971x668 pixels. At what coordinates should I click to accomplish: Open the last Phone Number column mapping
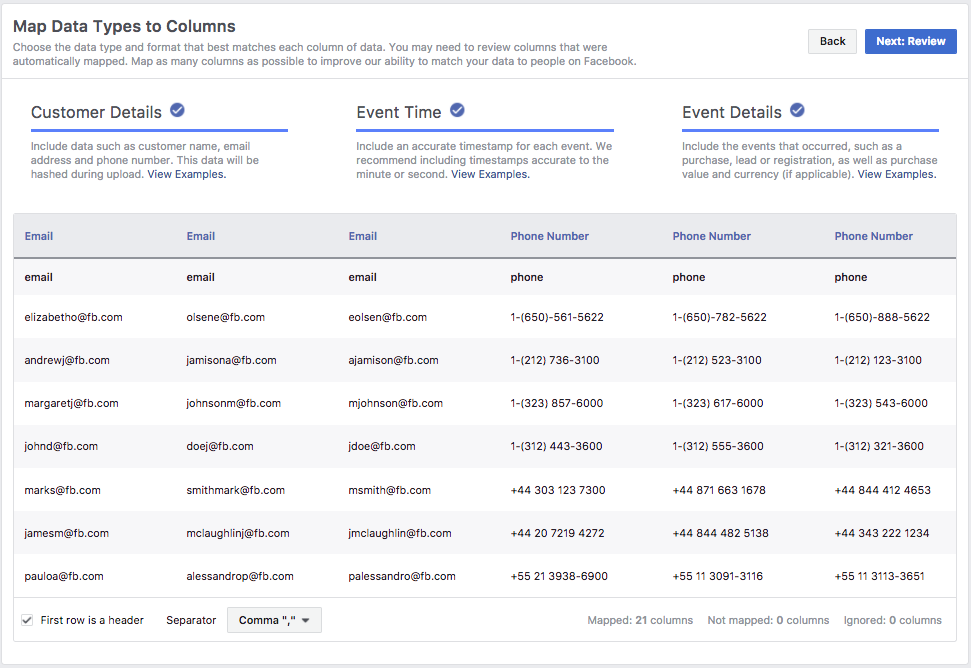(873, 236)
